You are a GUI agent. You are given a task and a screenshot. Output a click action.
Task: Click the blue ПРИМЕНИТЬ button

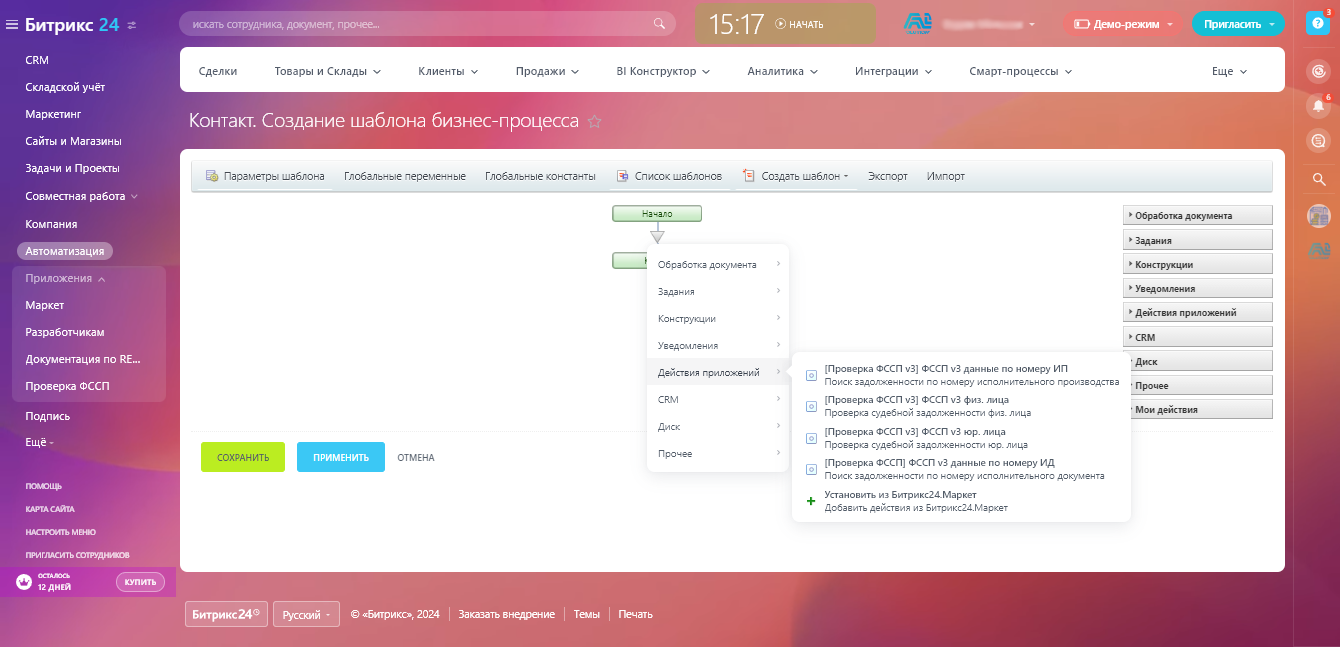coord(341,457)
